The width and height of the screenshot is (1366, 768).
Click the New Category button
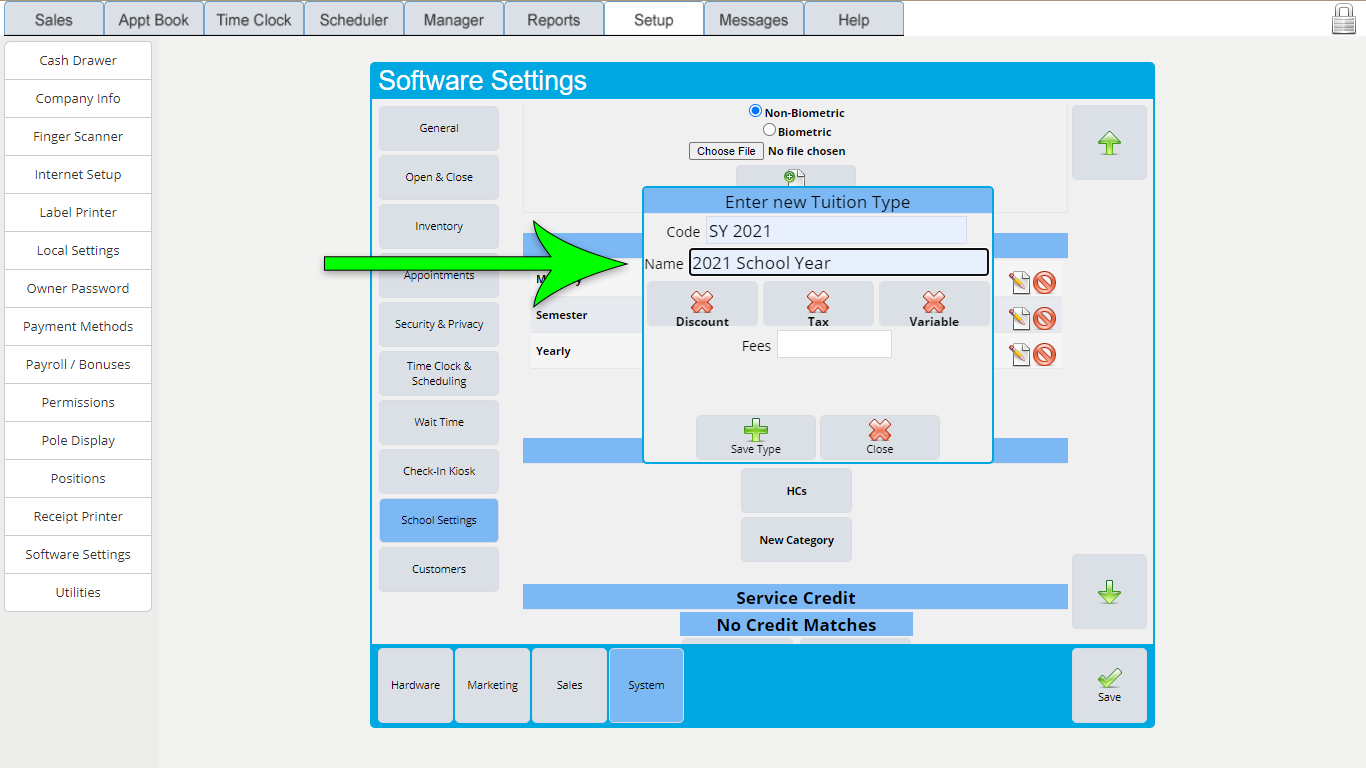[x=796, y=540]
